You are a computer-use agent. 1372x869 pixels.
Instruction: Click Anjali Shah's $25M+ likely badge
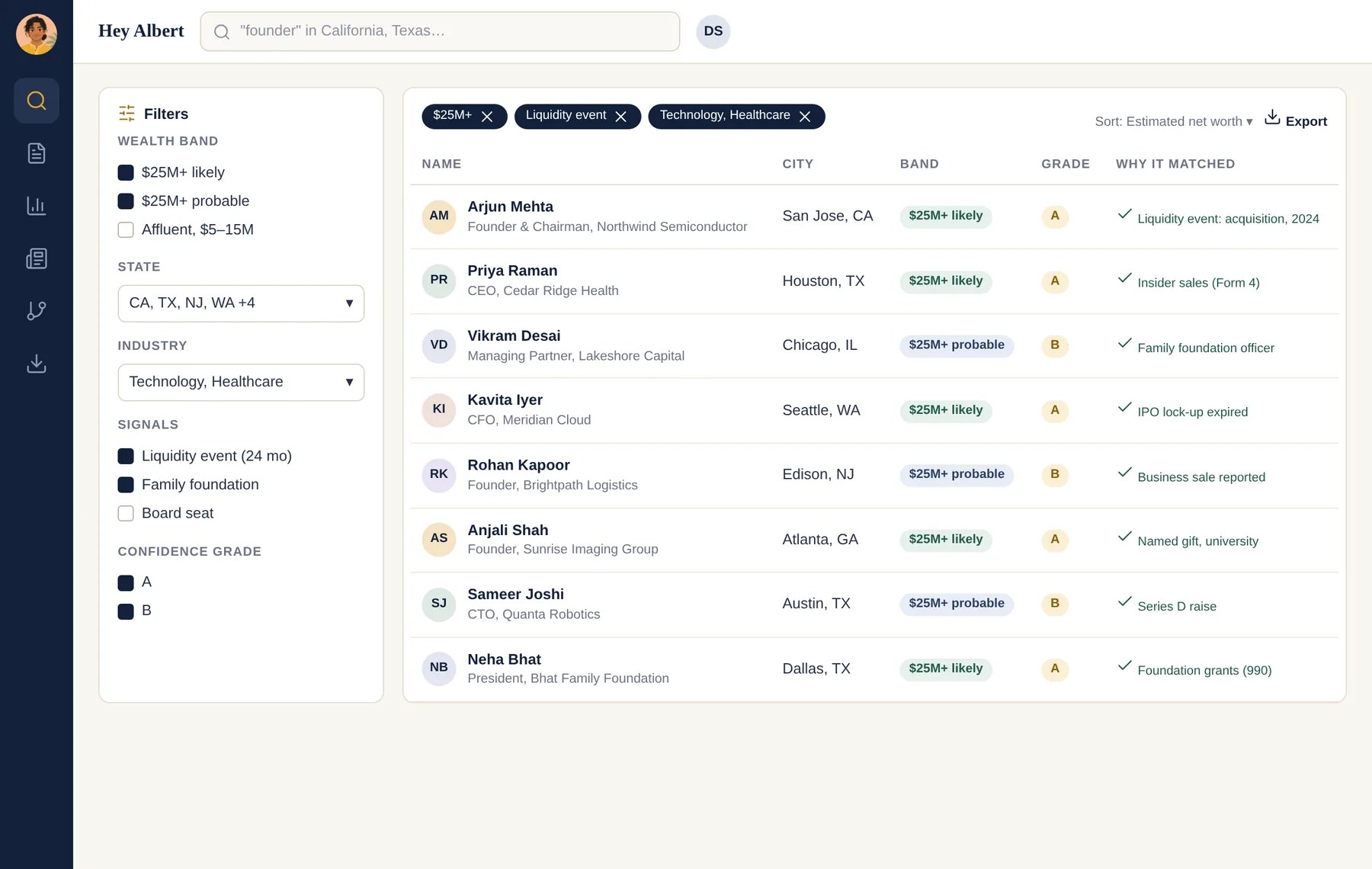click(x=946, y=540)
